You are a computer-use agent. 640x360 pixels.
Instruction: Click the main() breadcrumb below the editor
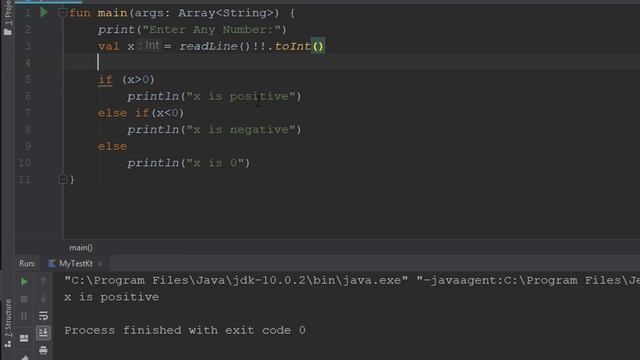[x=81, y=247]
